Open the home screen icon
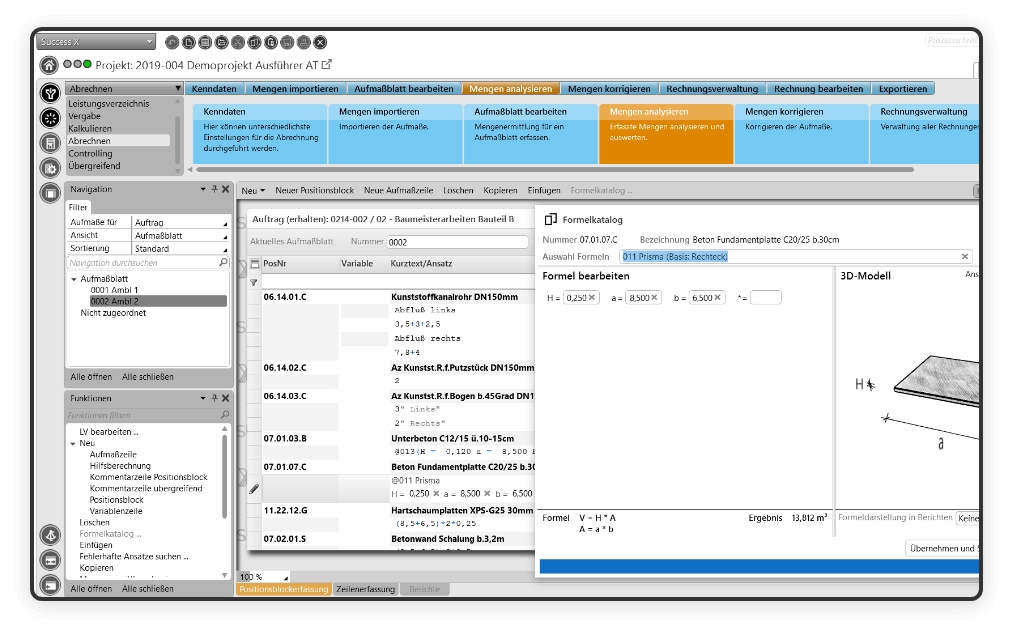Screen dimensions: 1013x634 click(x=49, y=65)
